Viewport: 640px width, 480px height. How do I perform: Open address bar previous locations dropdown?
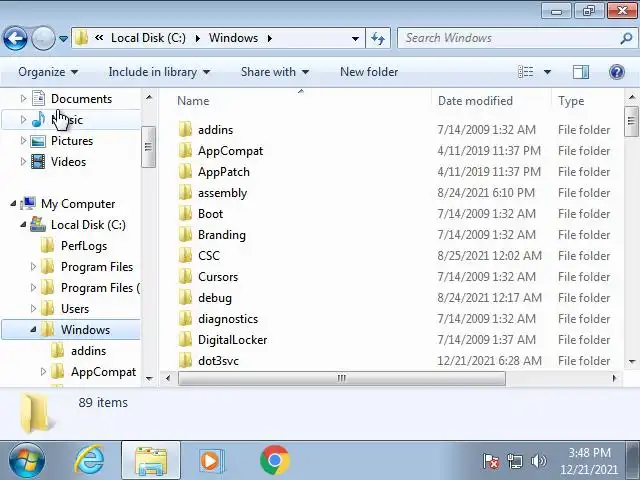(x=355, y=39)
